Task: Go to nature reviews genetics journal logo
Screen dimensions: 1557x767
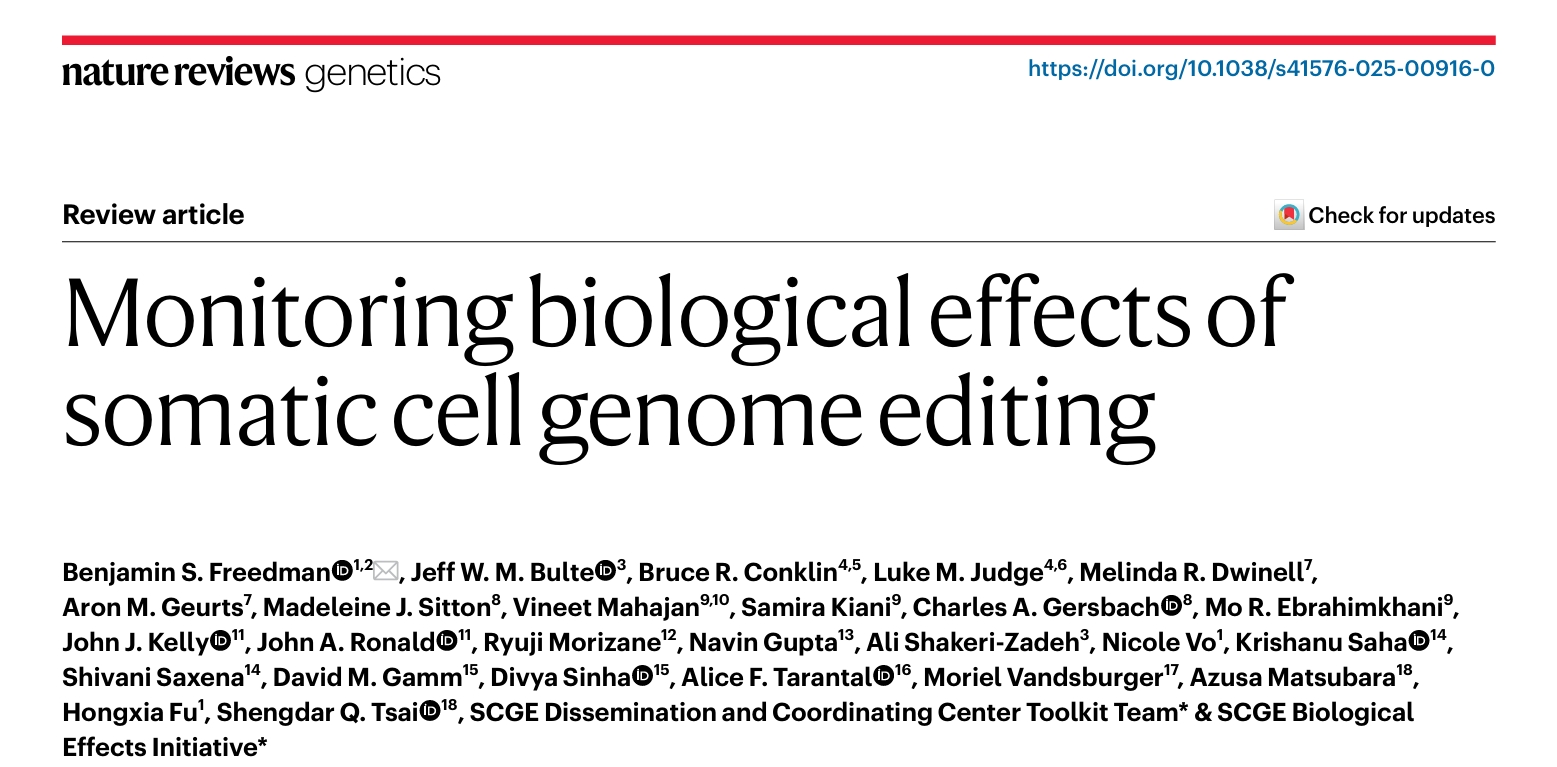Action: 251,73
